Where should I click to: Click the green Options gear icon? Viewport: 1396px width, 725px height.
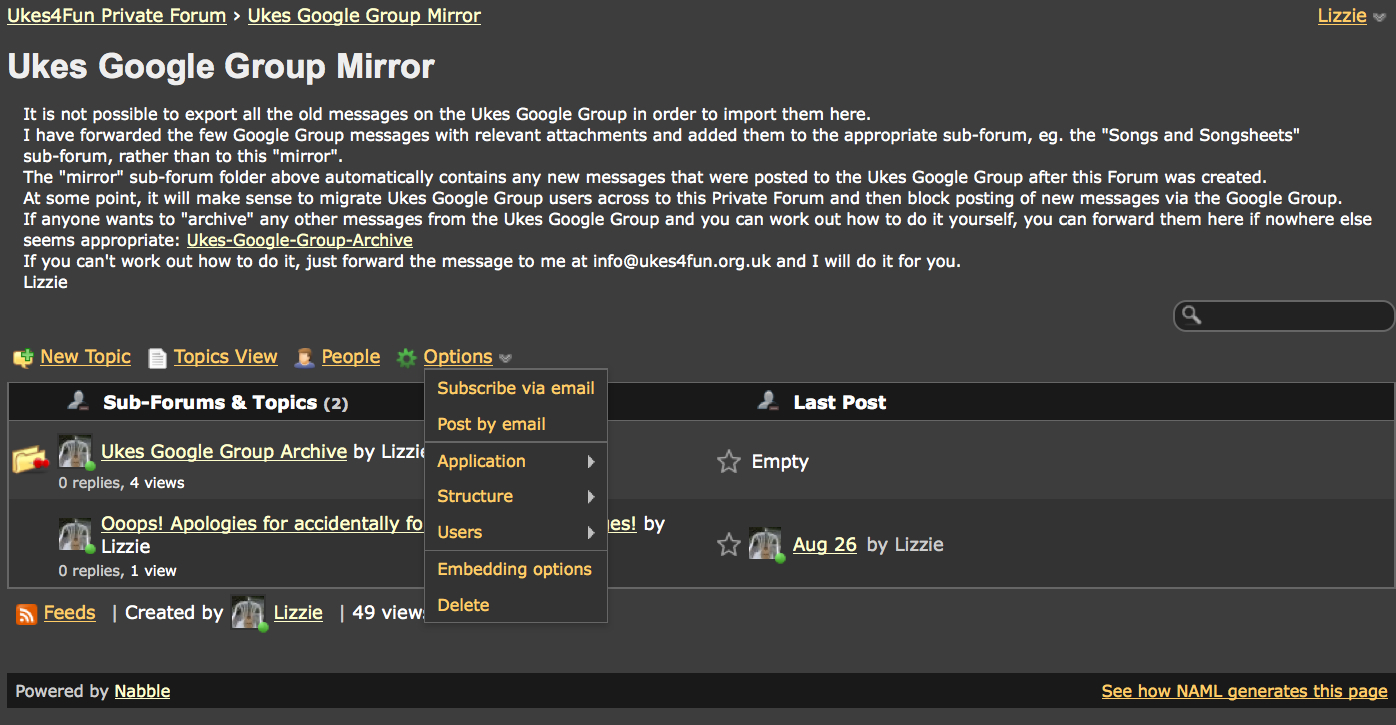[x=406, y=358]
